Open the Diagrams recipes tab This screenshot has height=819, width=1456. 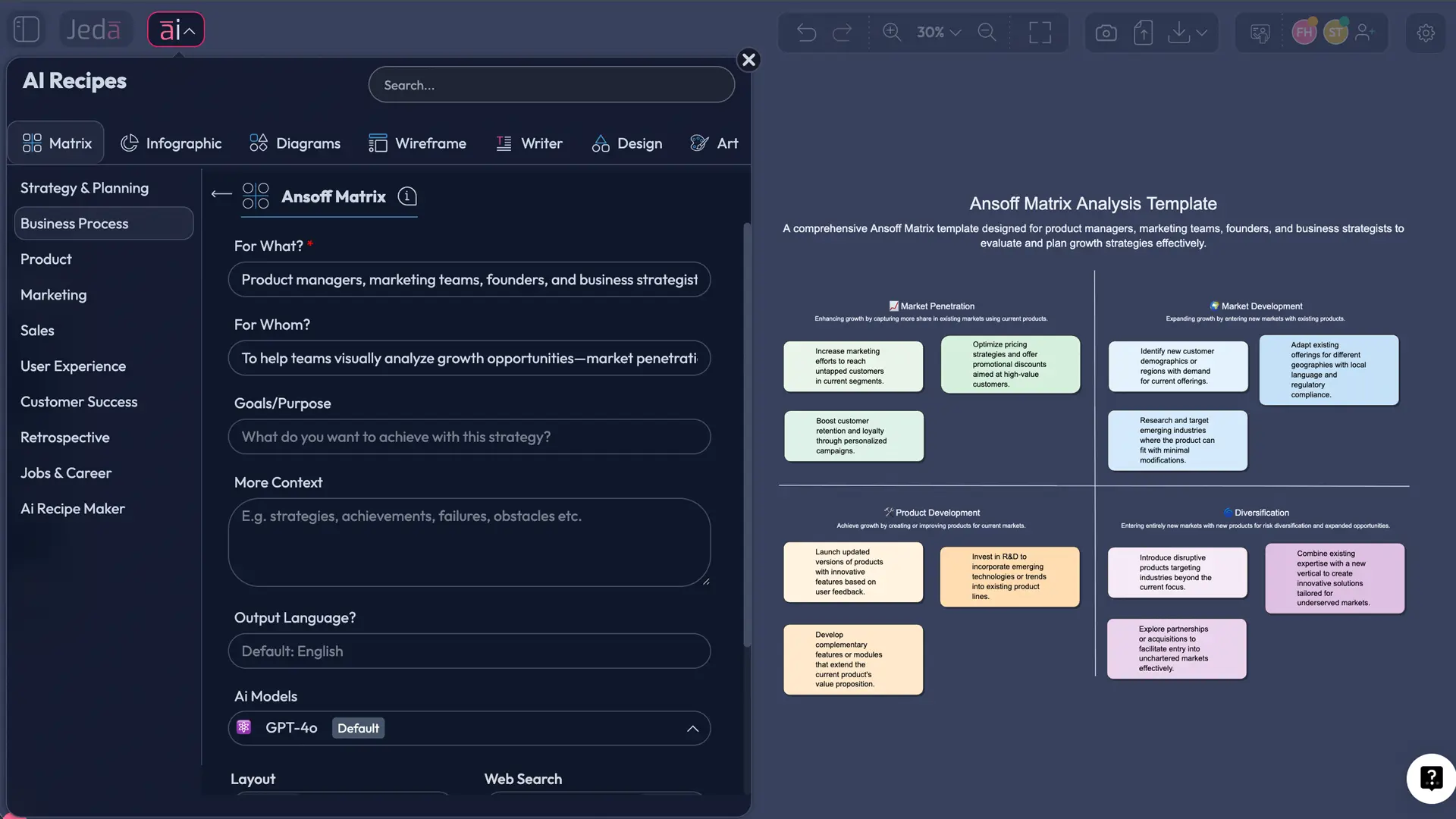tap(295, 143)
